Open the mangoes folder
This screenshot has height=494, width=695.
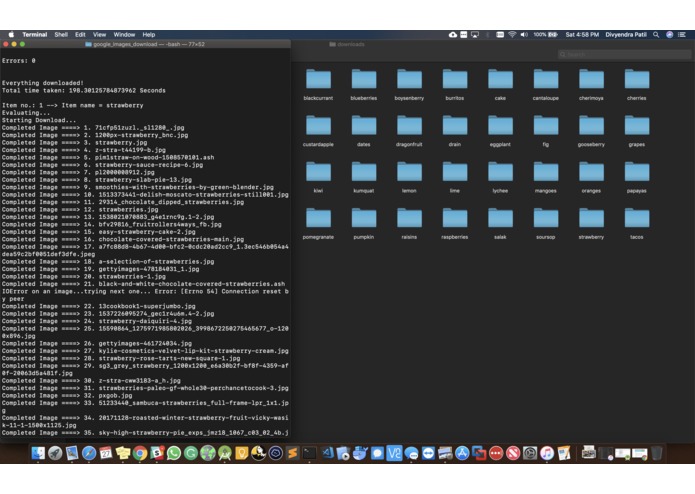tap(546, 172)
